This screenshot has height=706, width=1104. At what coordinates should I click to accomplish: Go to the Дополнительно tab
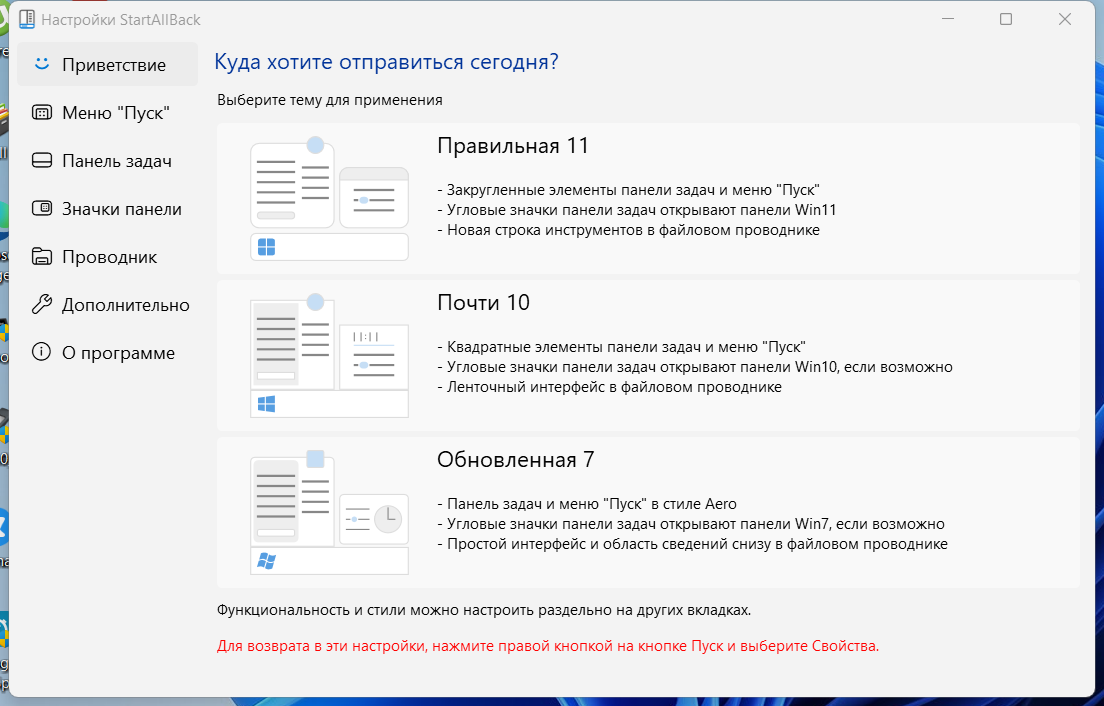coord(108,304)
